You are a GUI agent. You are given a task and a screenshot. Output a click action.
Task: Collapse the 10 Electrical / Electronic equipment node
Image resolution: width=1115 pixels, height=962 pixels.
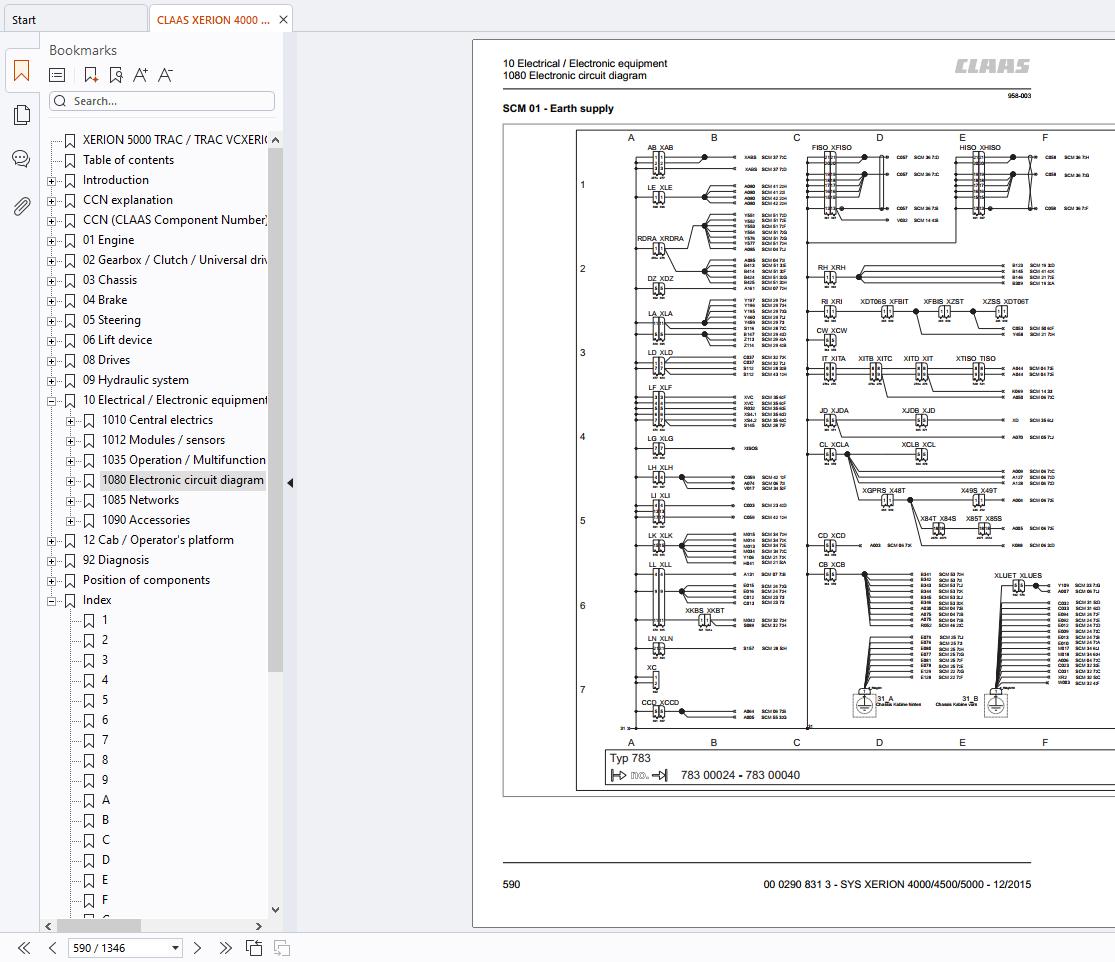point(52,401)
